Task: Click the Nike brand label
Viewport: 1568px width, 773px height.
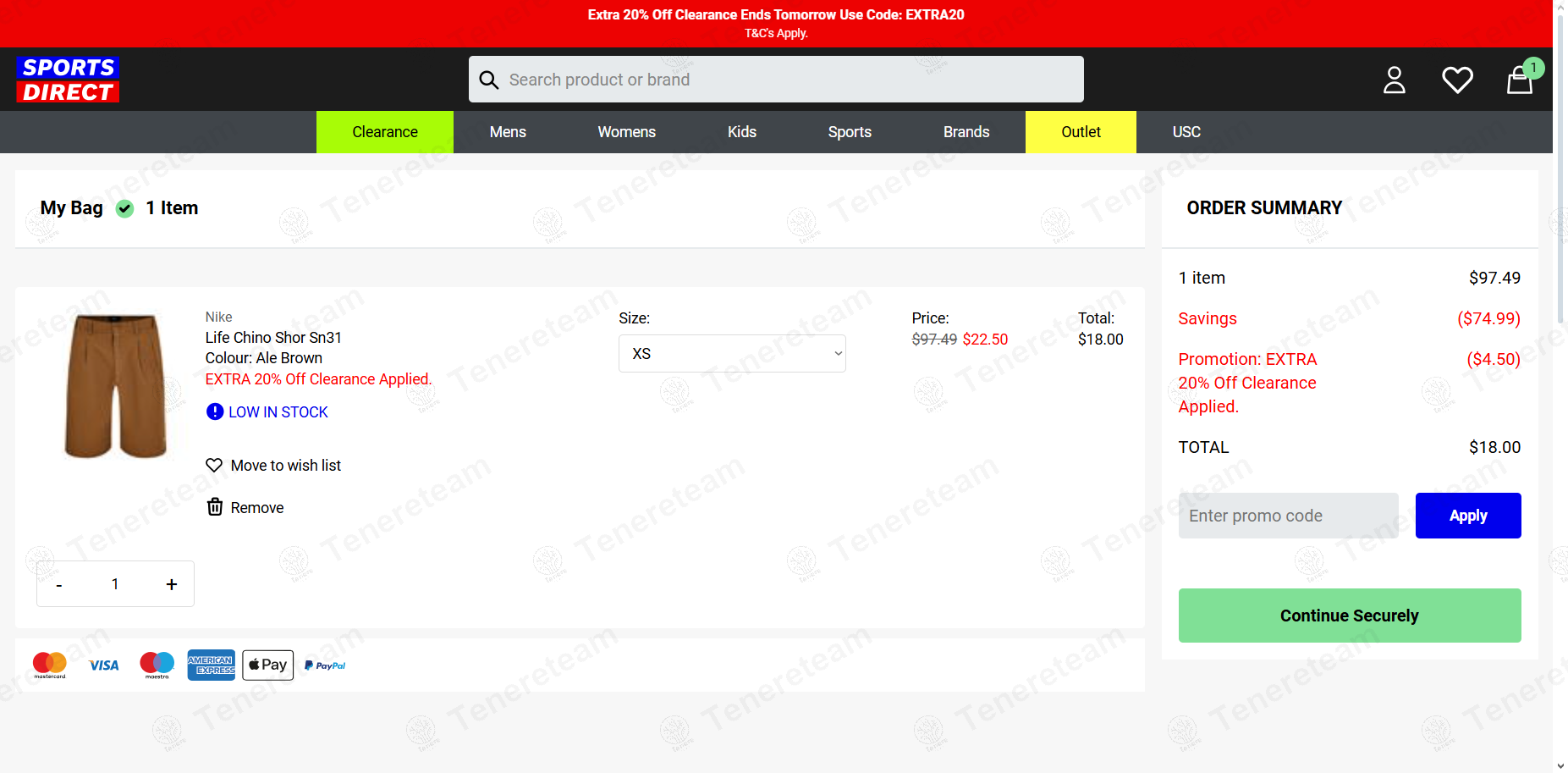Action: (x=218, y=317)
